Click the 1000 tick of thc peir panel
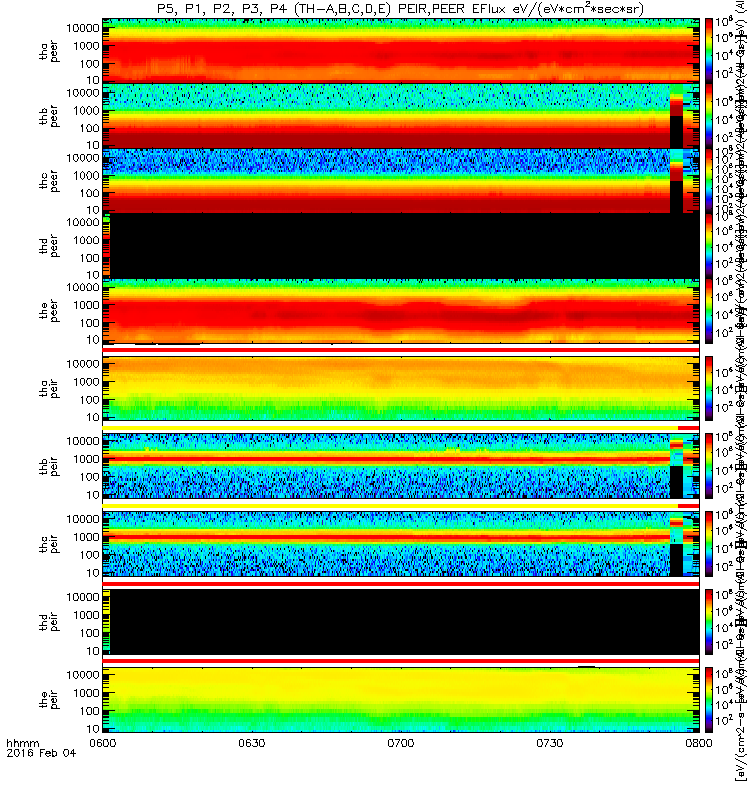 coord(86,537)
